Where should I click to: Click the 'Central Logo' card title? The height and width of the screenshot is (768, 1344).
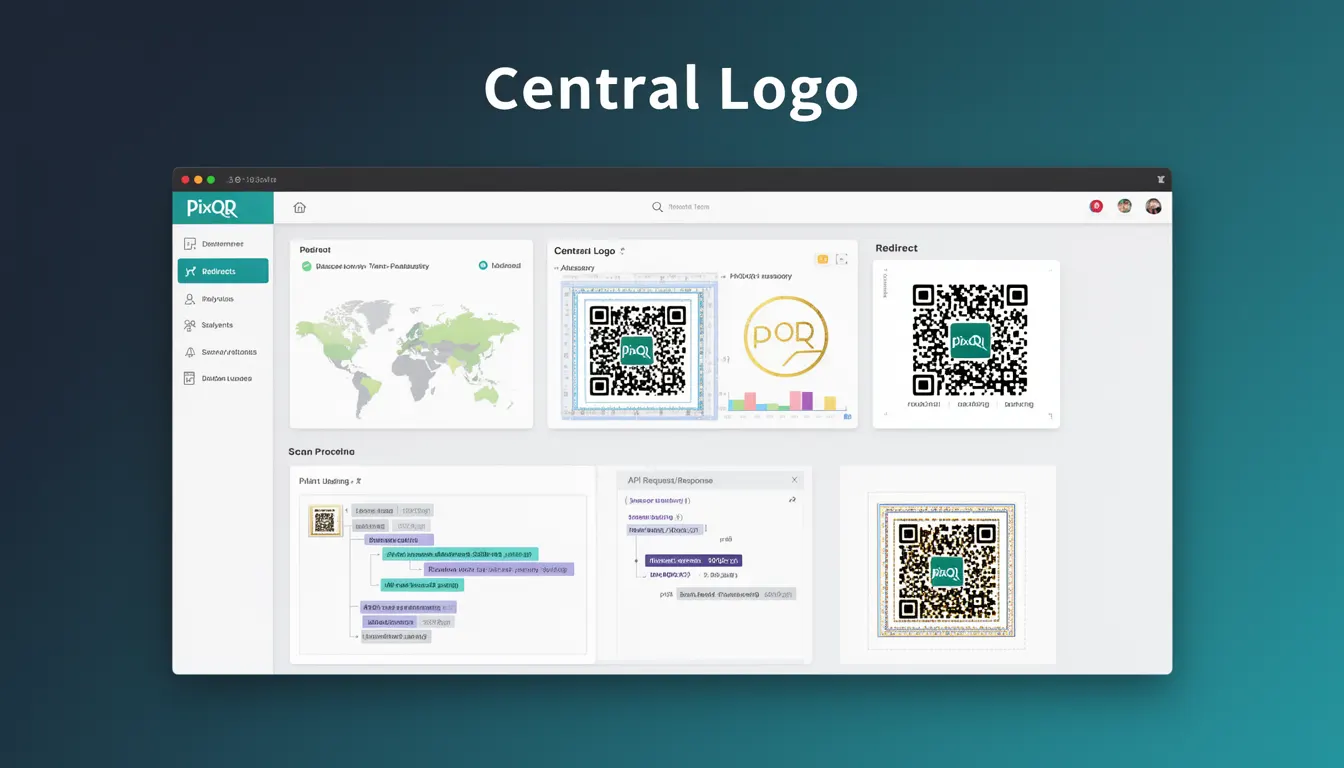[585, 251]
